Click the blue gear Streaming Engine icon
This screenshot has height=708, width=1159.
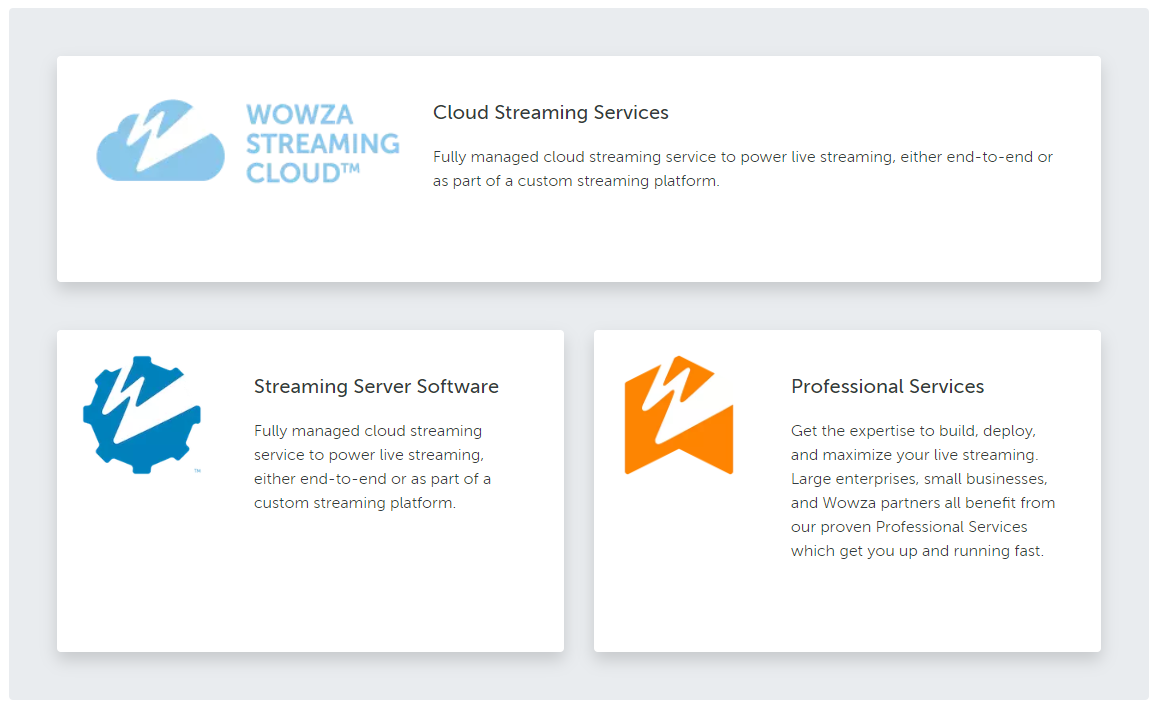(142, 415)
